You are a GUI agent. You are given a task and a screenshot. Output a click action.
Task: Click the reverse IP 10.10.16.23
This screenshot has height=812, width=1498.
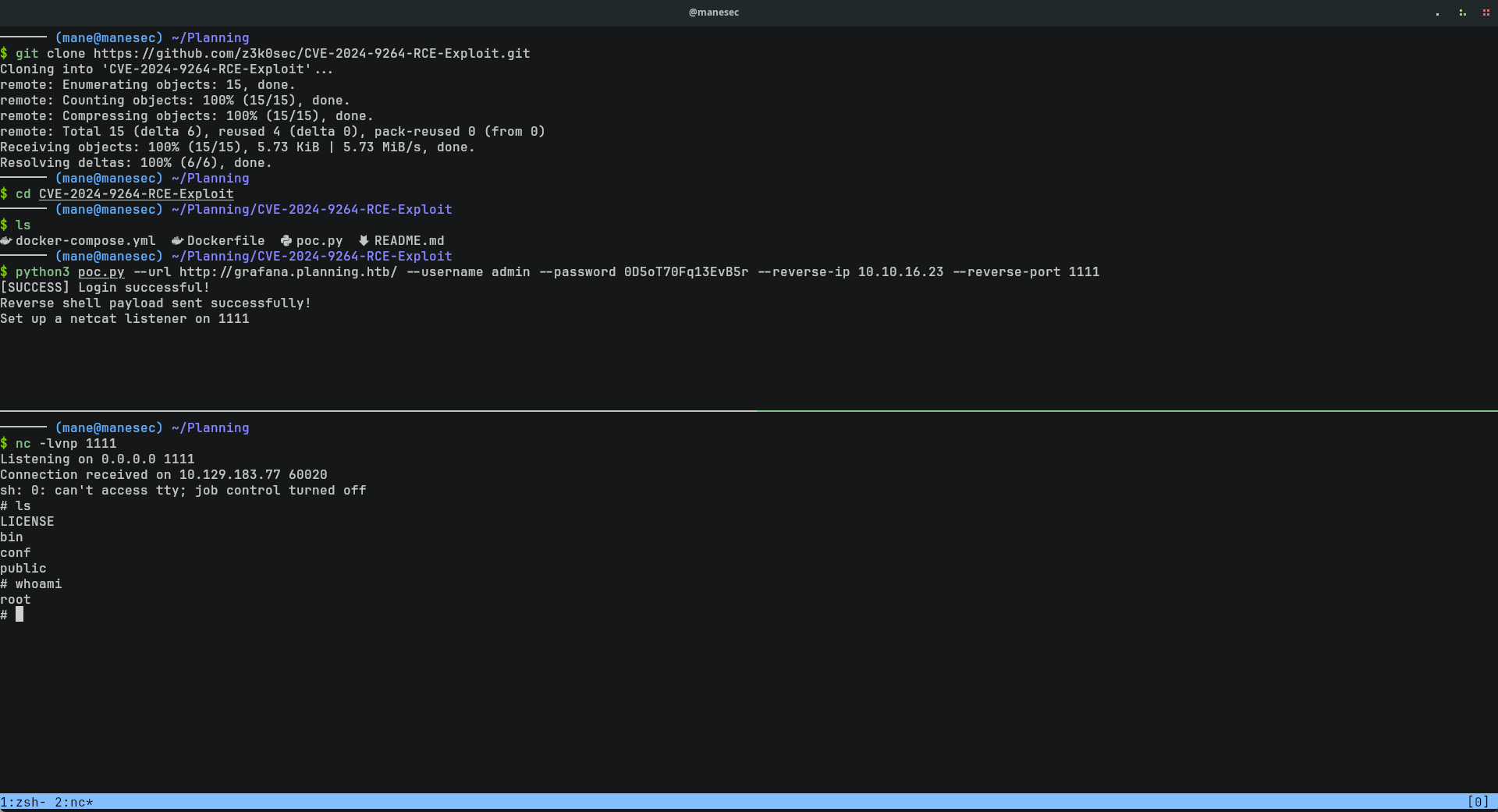(901, 271)
